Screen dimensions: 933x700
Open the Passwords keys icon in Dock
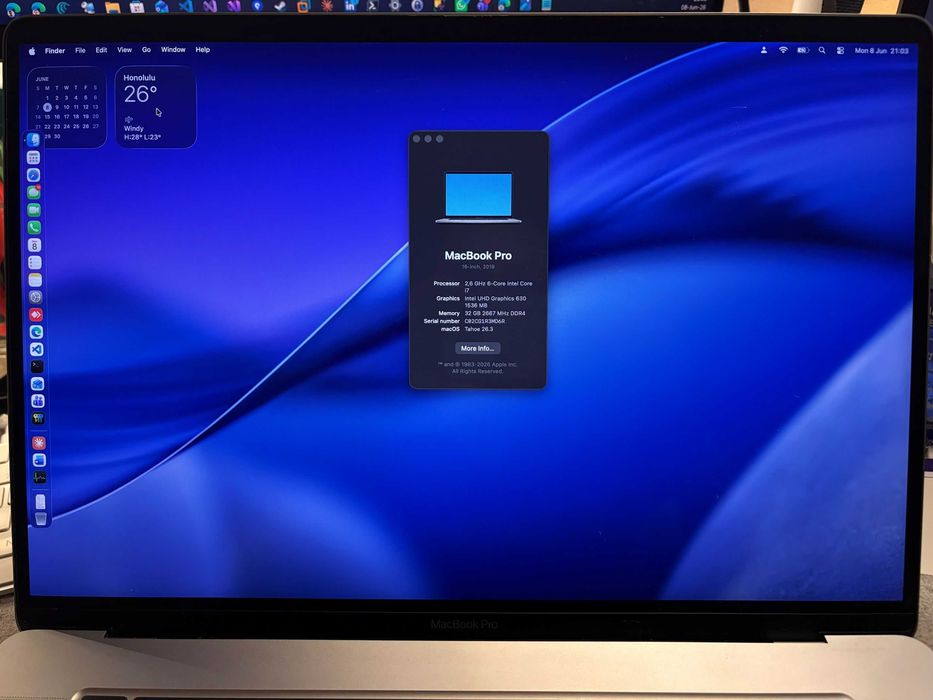coord(37,418)
